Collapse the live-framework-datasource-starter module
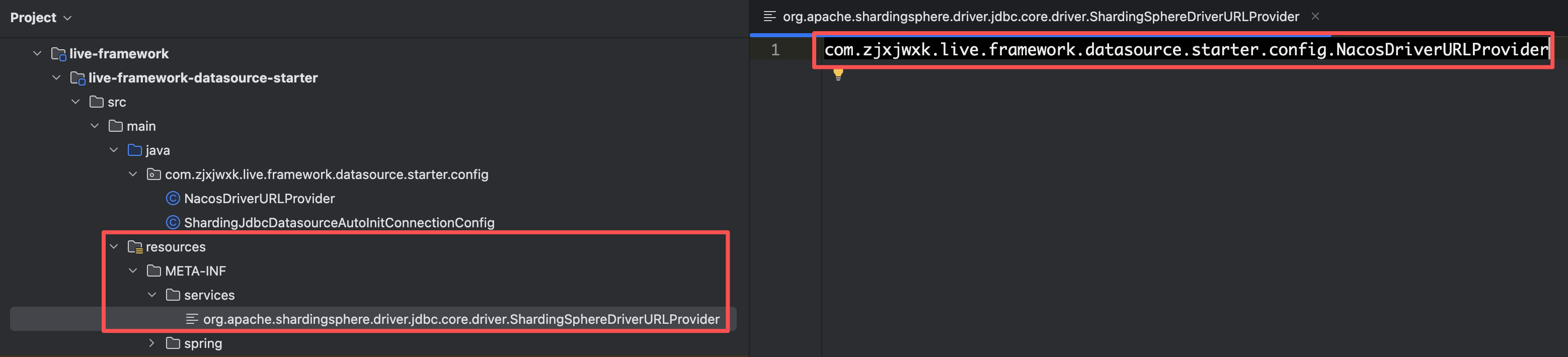Viewport: 1568px width, 357px height. coord(56,78)
